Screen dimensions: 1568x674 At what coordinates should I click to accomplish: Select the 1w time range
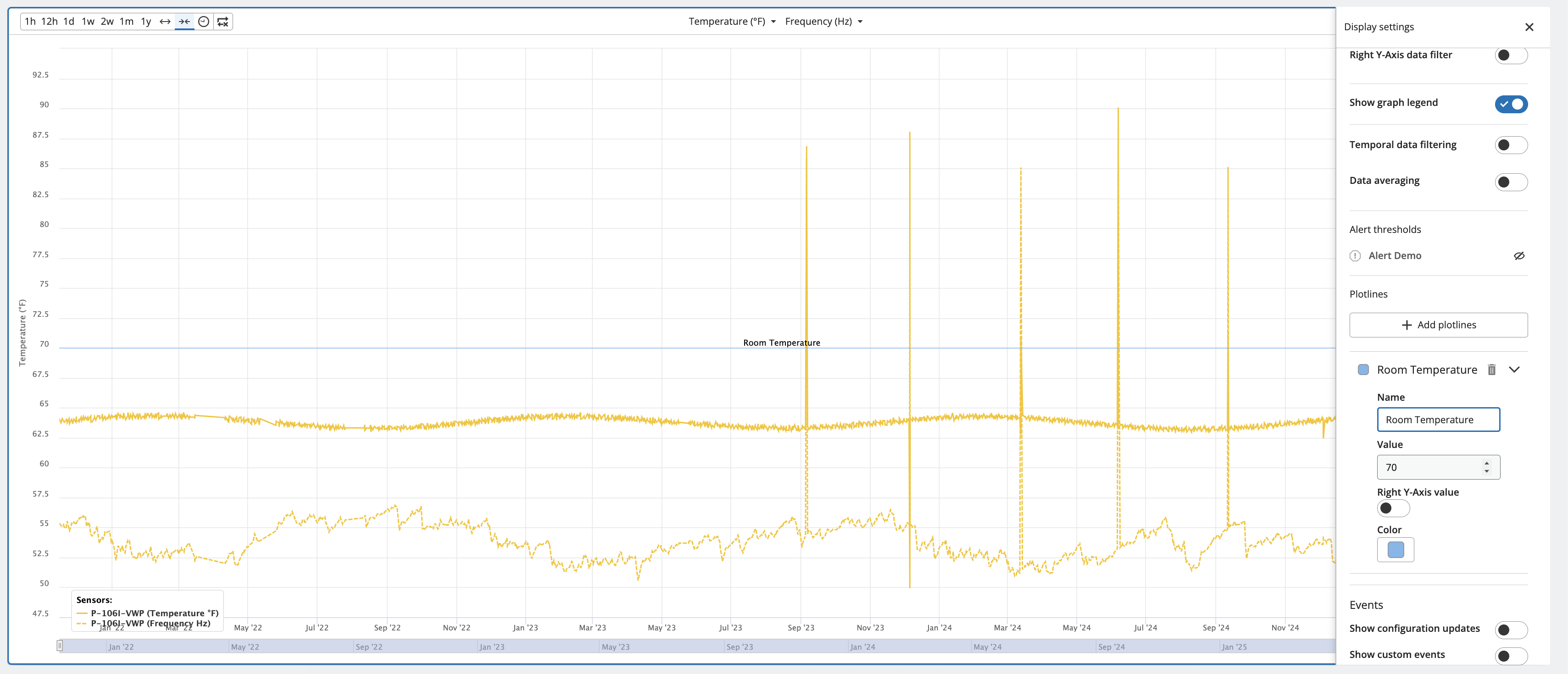point(88,22)
